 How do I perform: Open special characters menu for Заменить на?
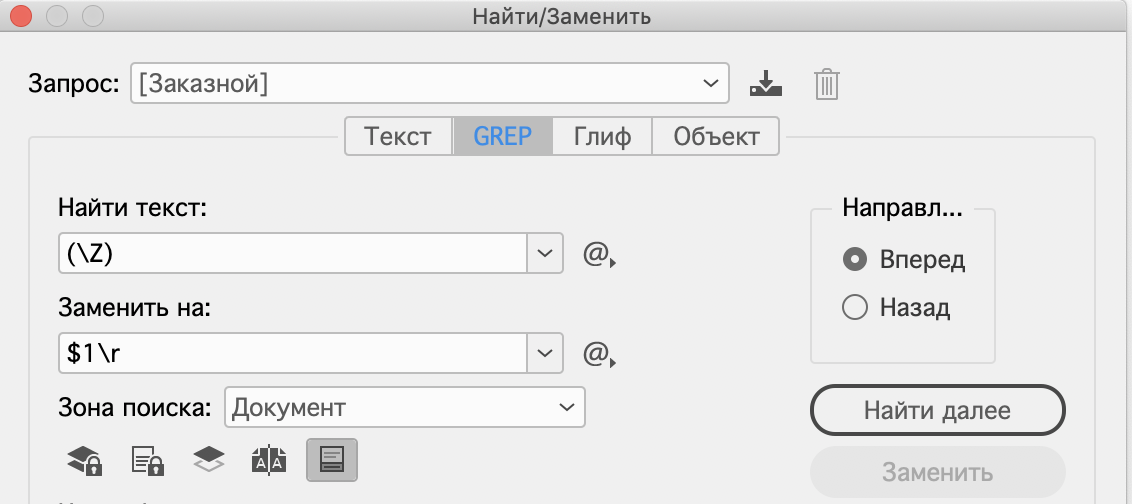[598, 353]
